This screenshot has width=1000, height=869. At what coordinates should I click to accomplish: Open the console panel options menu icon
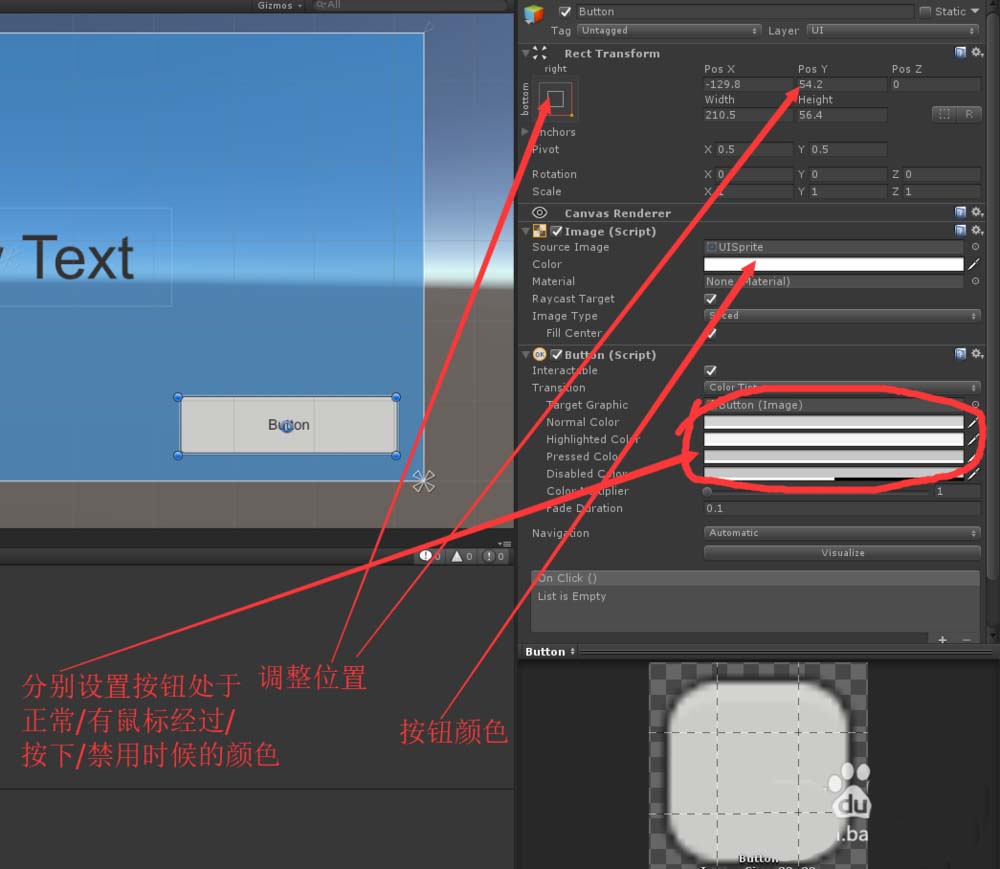click(x=504, y=544)
